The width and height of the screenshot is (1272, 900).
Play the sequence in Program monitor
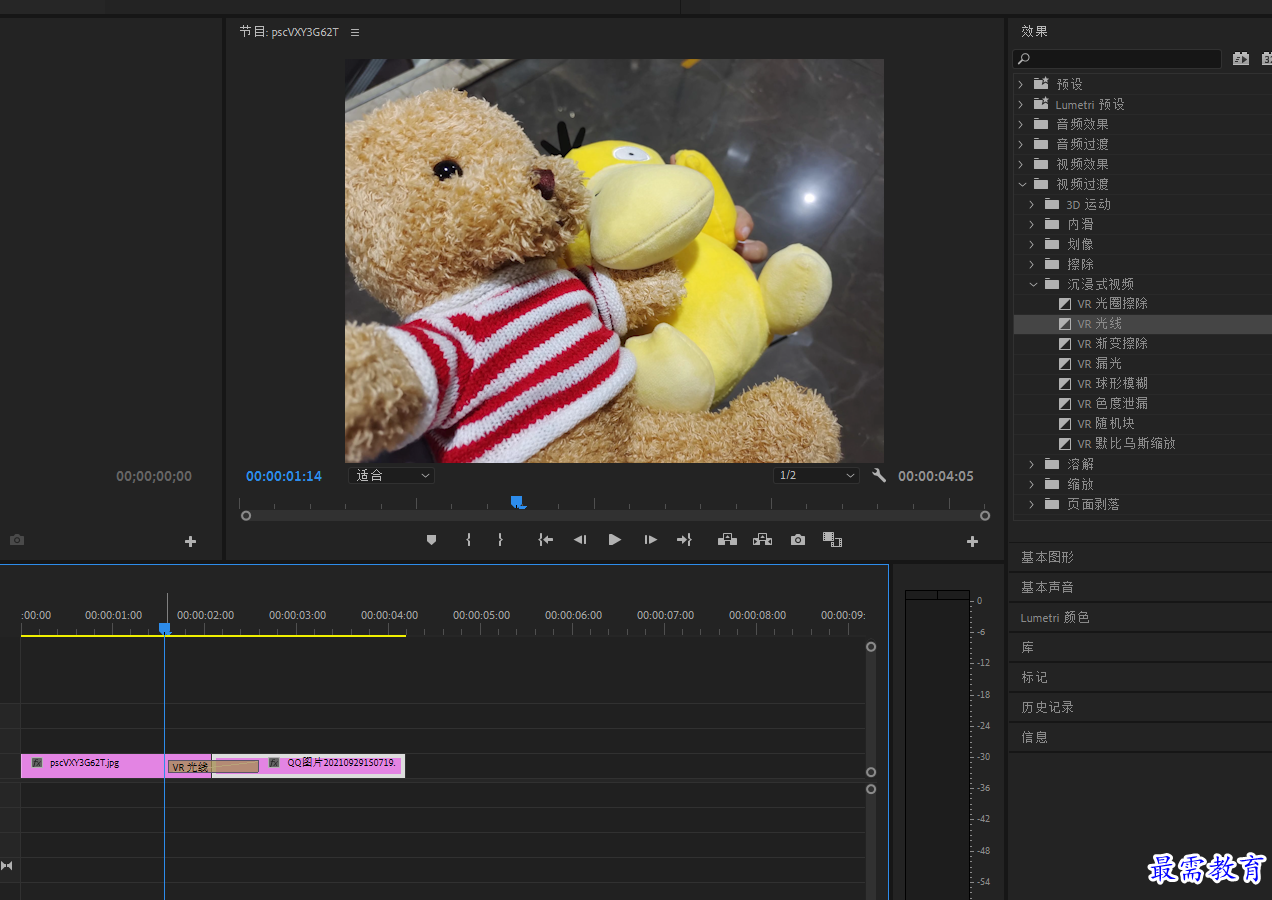coord(615,540)
